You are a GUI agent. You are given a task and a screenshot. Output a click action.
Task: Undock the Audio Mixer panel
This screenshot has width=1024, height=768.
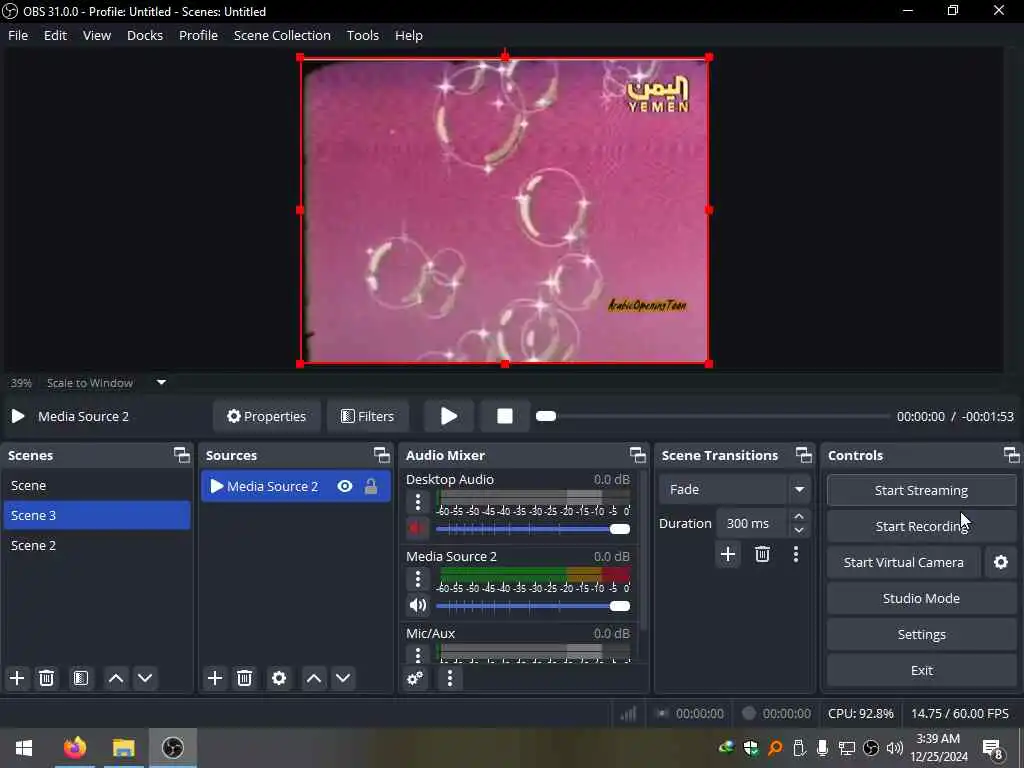coord(637,455)
